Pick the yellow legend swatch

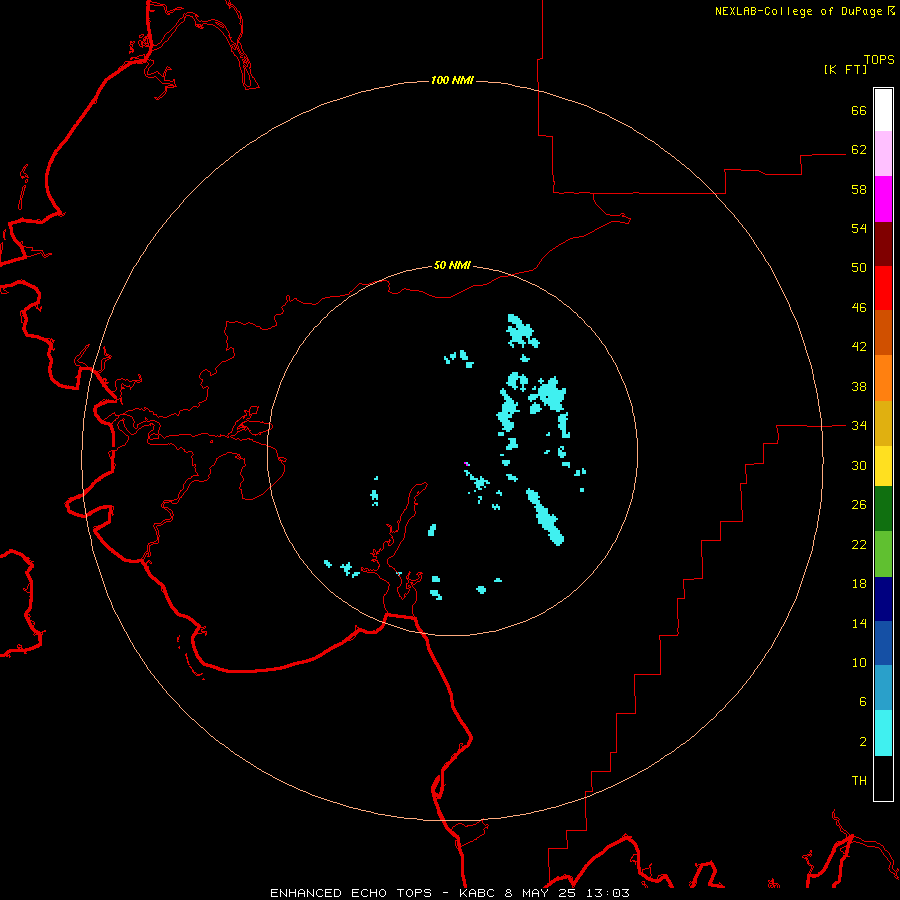[x=883, y=466]
